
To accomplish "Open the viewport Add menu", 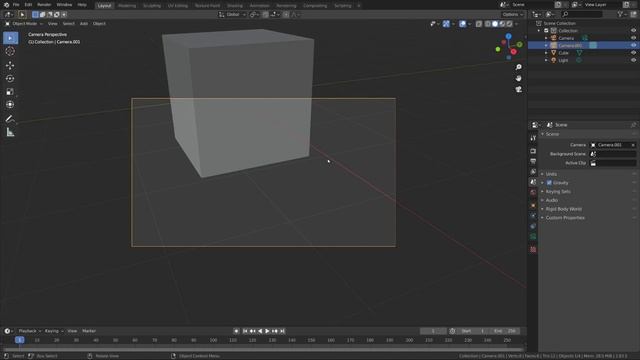I will point(84,24).
